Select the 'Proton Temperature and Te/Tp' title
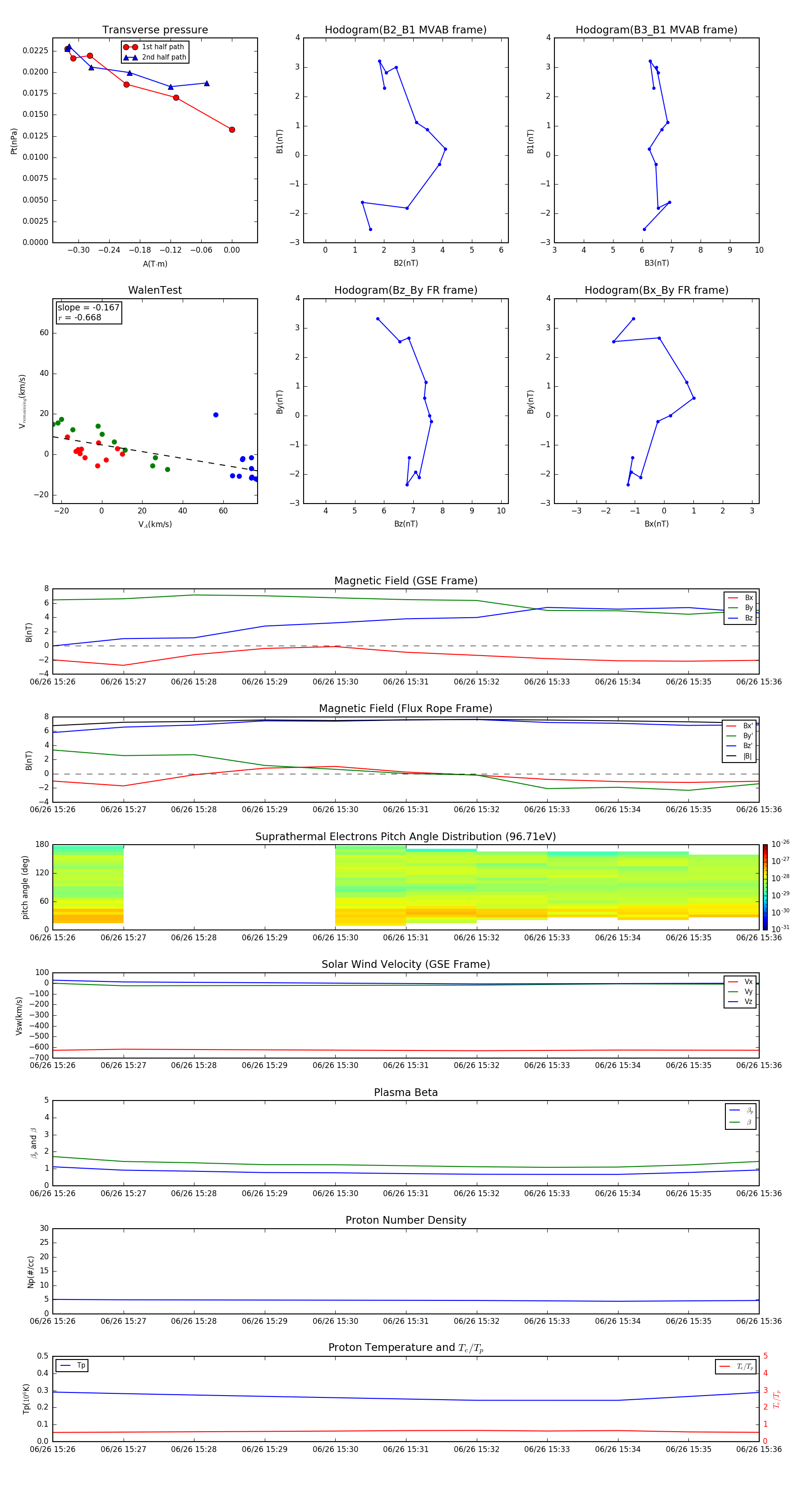This screenshot has width=812, height=1489. pyautogui.click(x=406, y=1348)
